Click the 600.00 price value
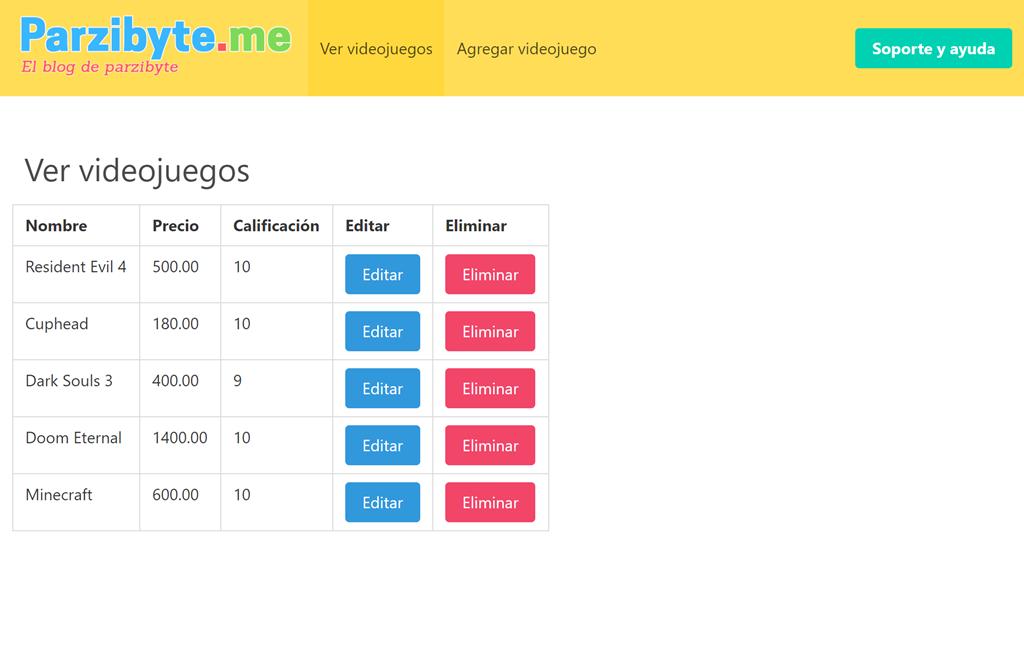The height and width of the screenshot is (660, 1024). (176, 495)
